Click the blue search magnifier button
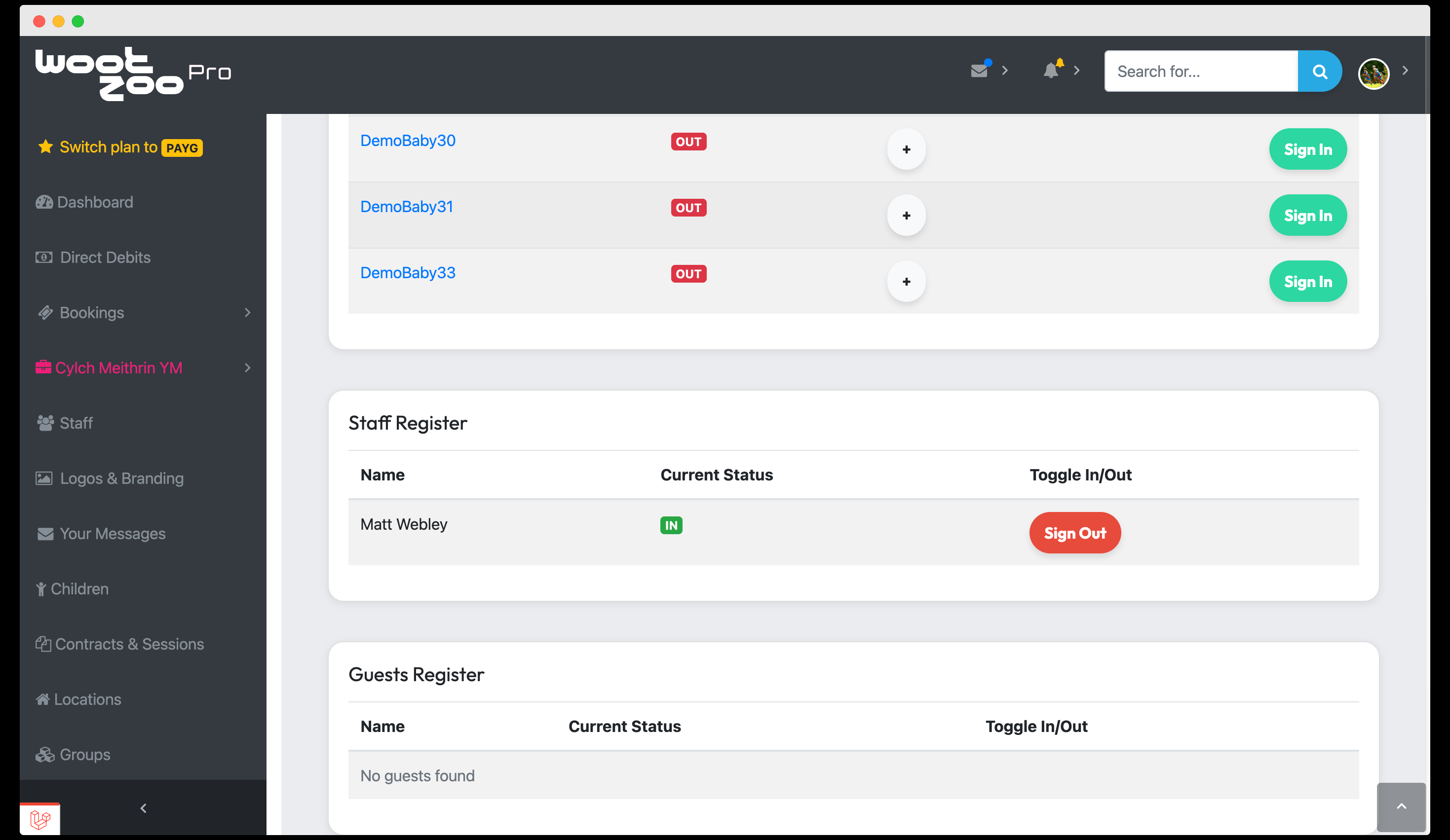1450x840 pixels. pos(1319,72)
